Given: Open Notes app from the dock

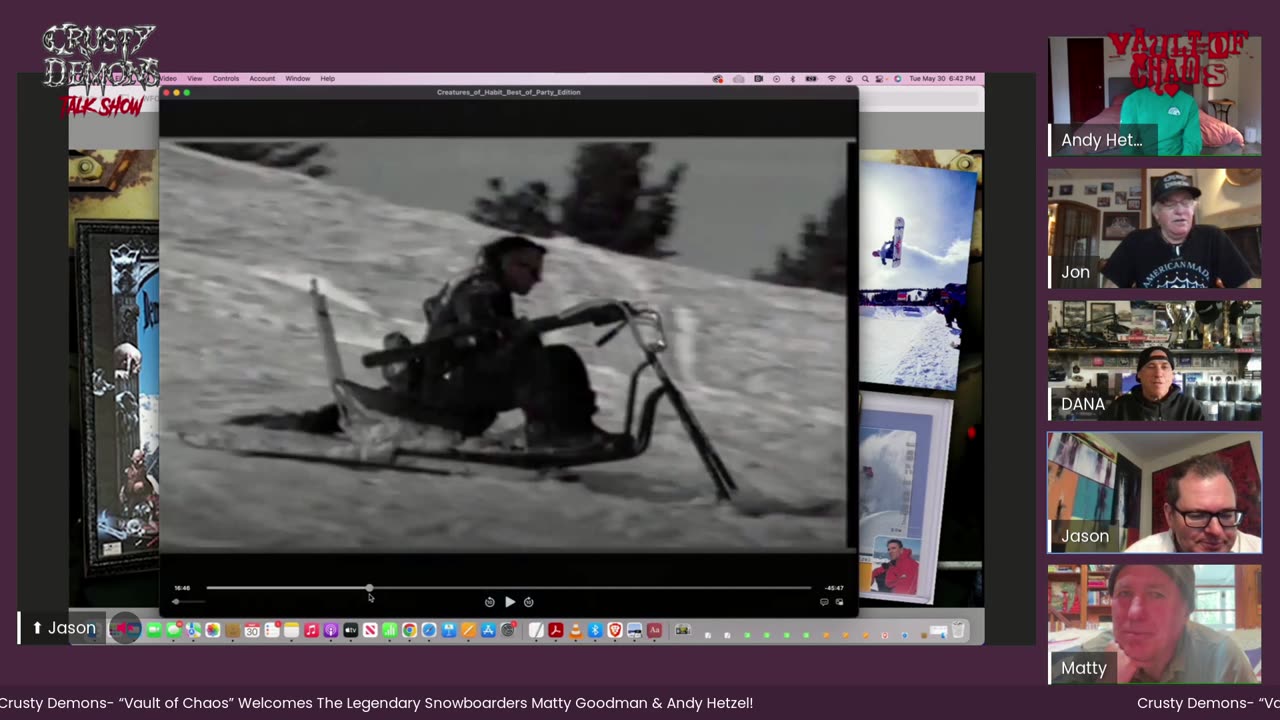Looking at the screenshot, I should click(x=291, y=630).
